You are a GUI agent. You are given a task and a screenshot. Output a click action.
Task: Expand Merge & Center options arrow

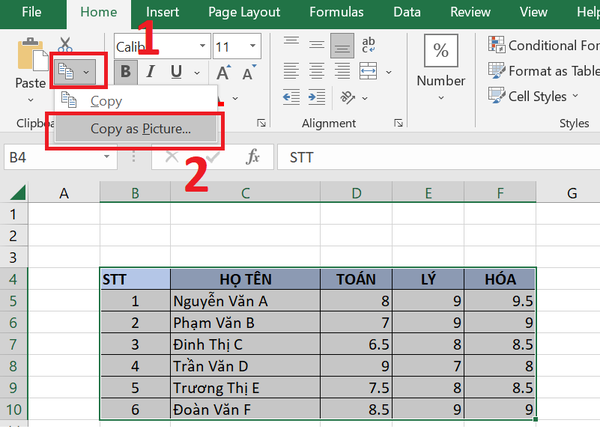click(x=389, y=72)
